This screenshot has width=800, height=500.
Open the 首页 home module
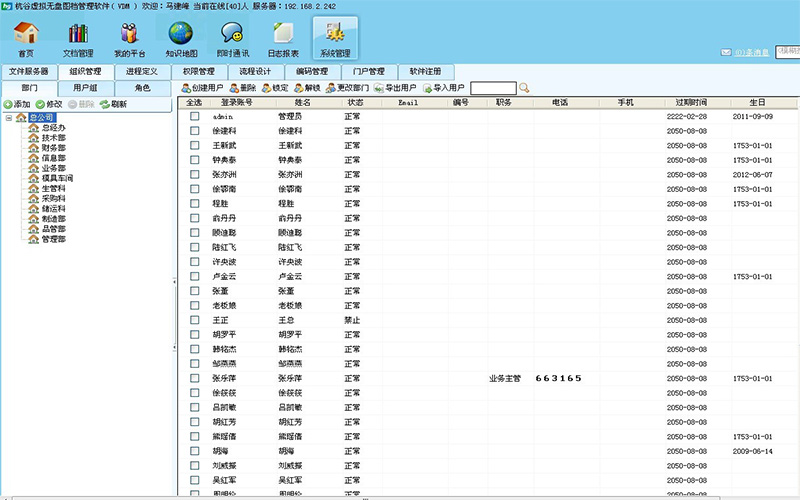pyautogui.click(x=26, y=39)
